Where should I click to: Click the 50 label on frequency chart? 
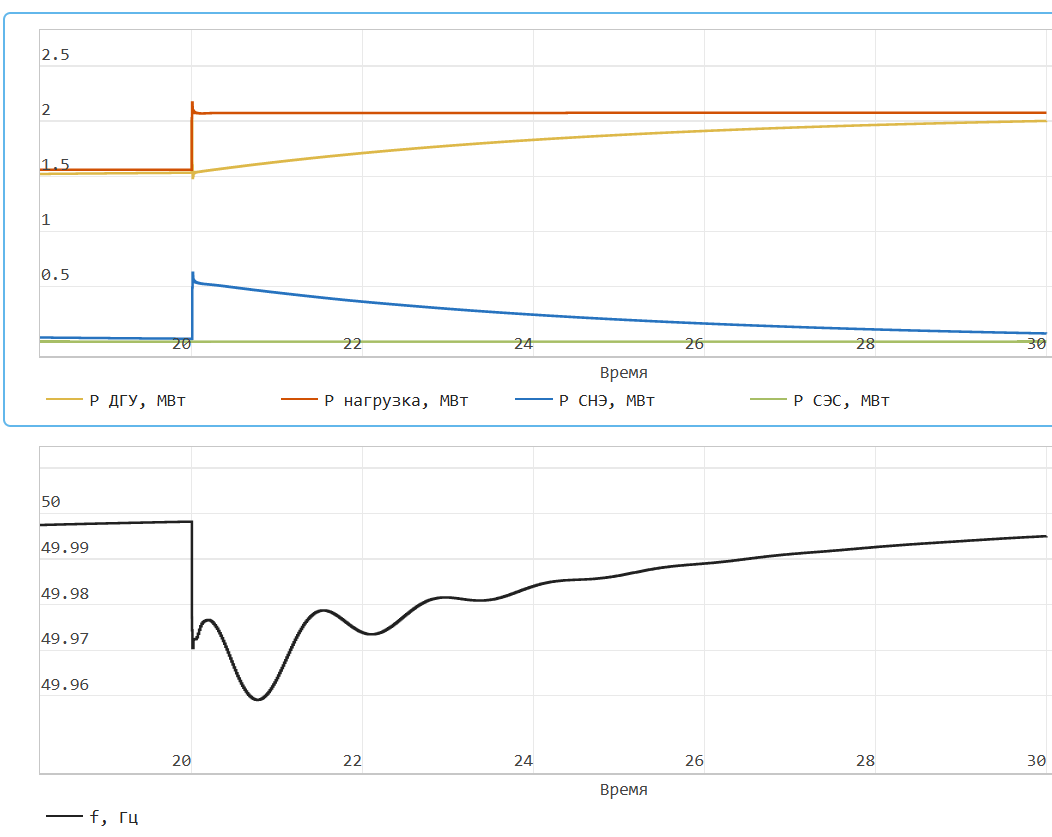50,501
